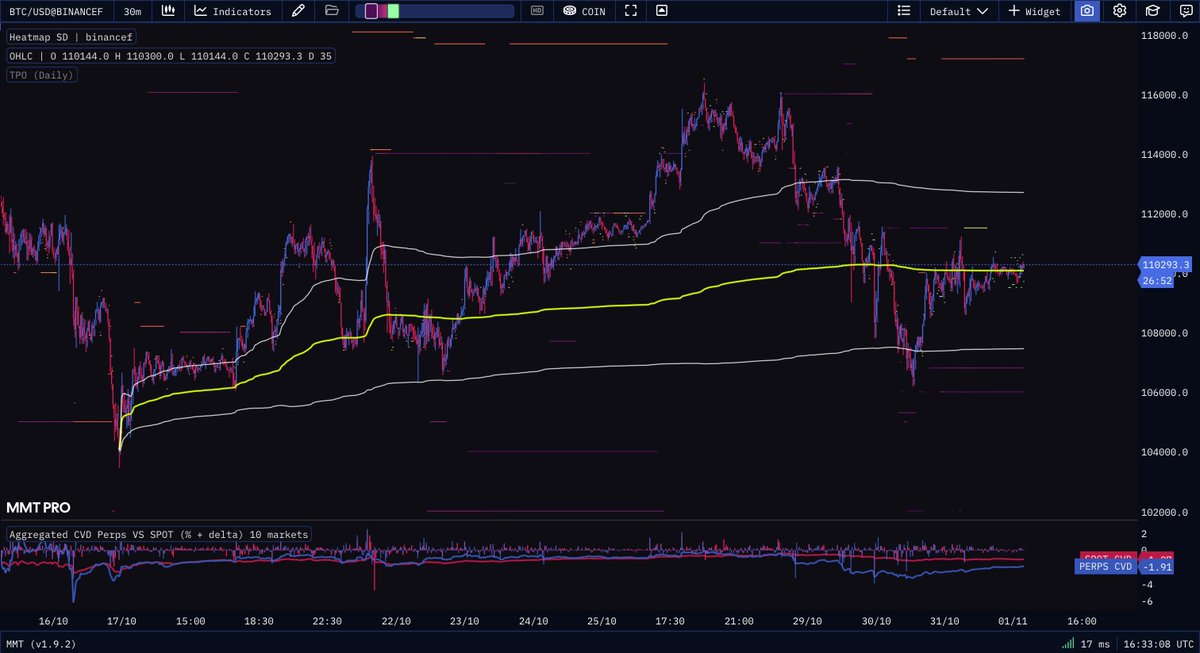Select the pencil drawing tool
Viewport: 1200px width, 653px height.
point(298,11)
